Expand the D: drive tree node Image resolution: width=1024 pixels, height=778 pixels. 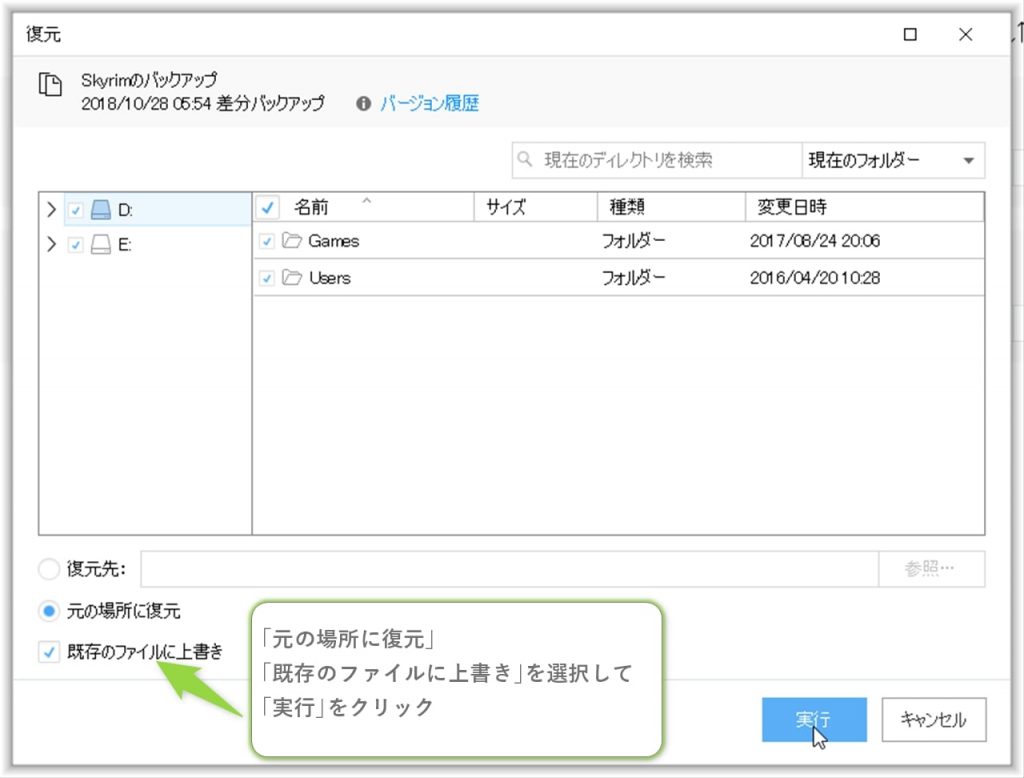point(52,210)
